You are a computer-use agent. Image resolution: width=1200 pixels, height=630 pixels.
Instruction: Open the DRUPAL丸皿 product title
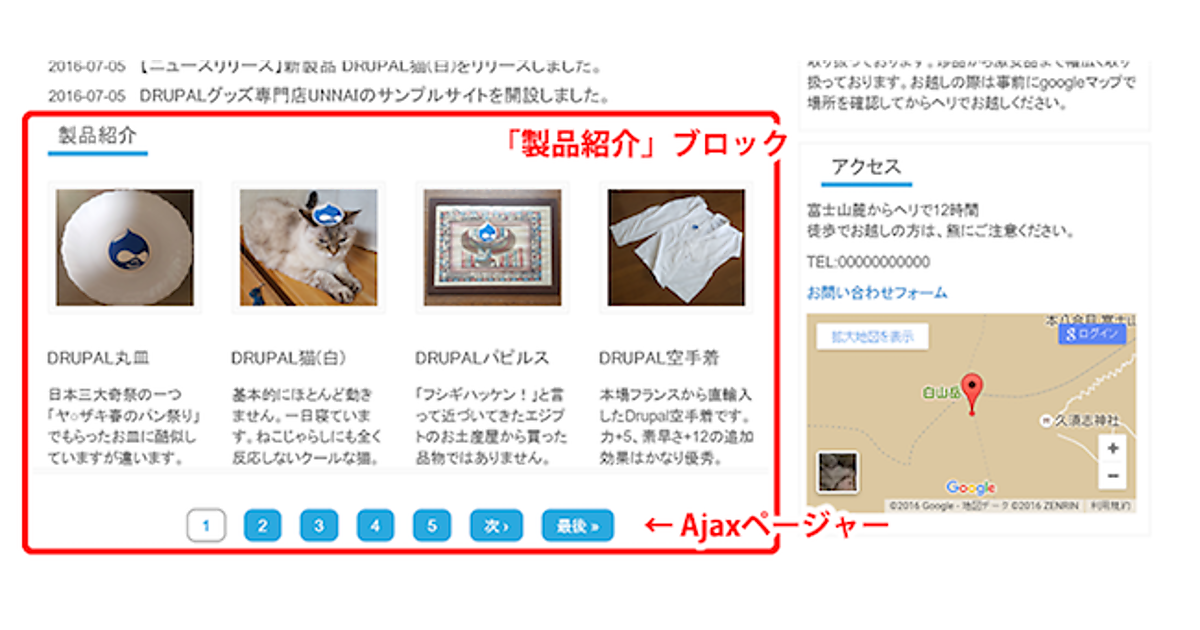[x=98, y=357]
